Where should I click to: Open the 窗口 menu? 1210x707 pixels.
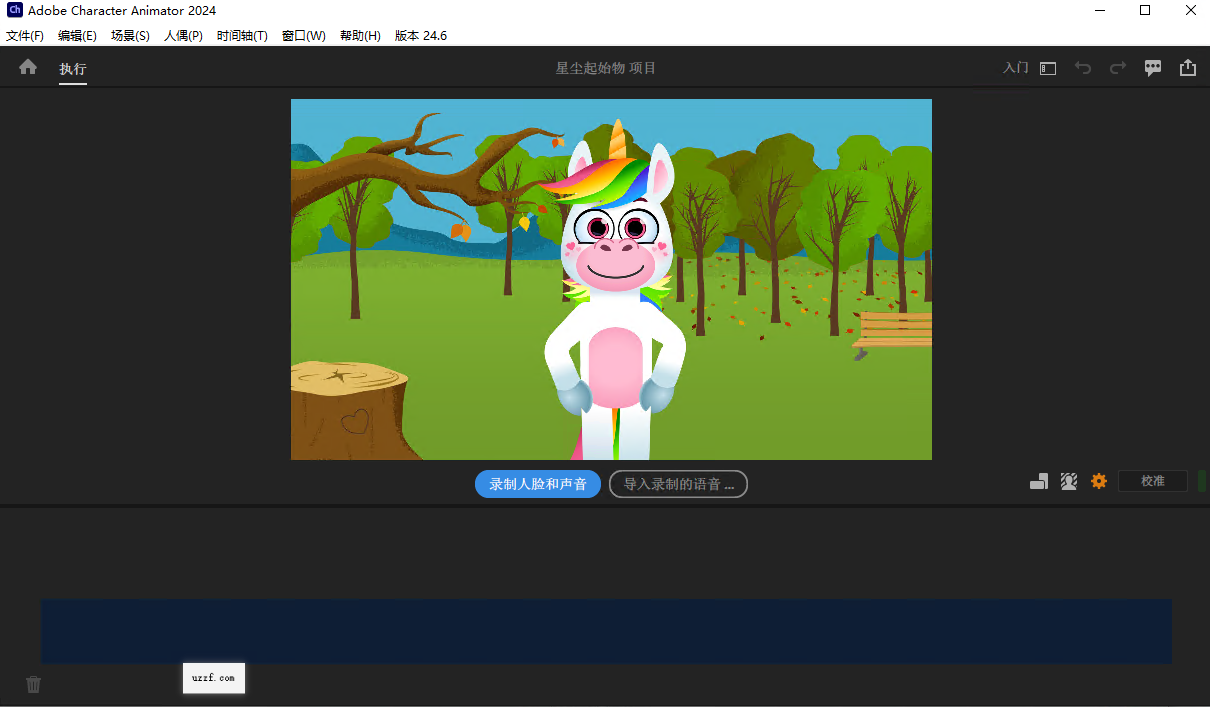pyautogui.click(x=303, y=35)
